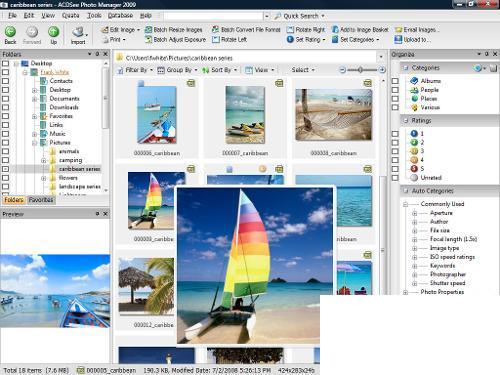Click zoom-in plus on thumbnail slider
Viewport: 500px width, 375px height.
[382, 70]
